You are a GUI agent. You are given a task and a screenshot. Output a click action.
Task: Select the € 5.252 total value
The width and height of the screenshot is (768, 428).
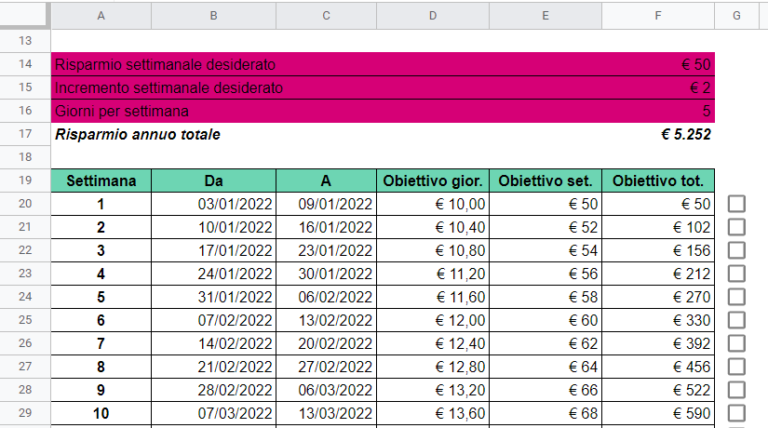point(686,134)
